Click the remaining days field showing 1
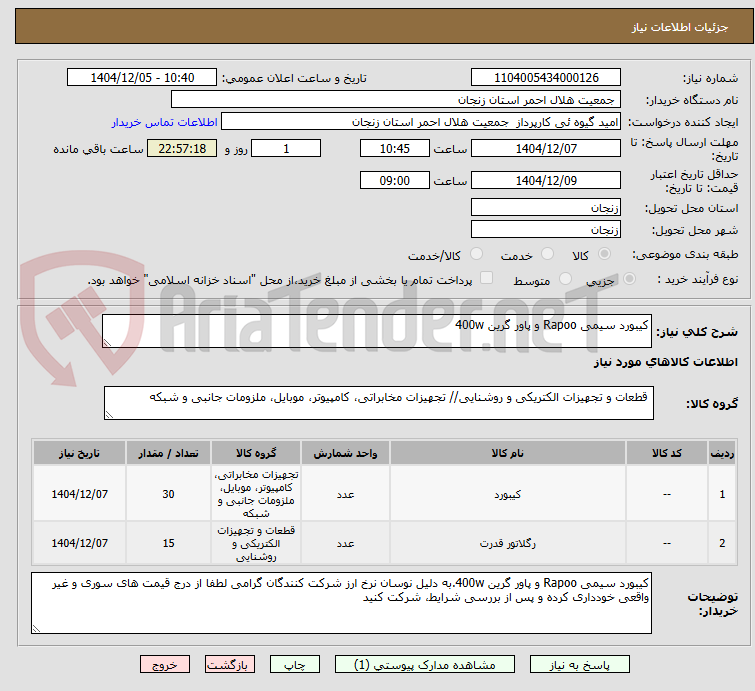This screenshot has width=755, height=691. tap(286, 148)
